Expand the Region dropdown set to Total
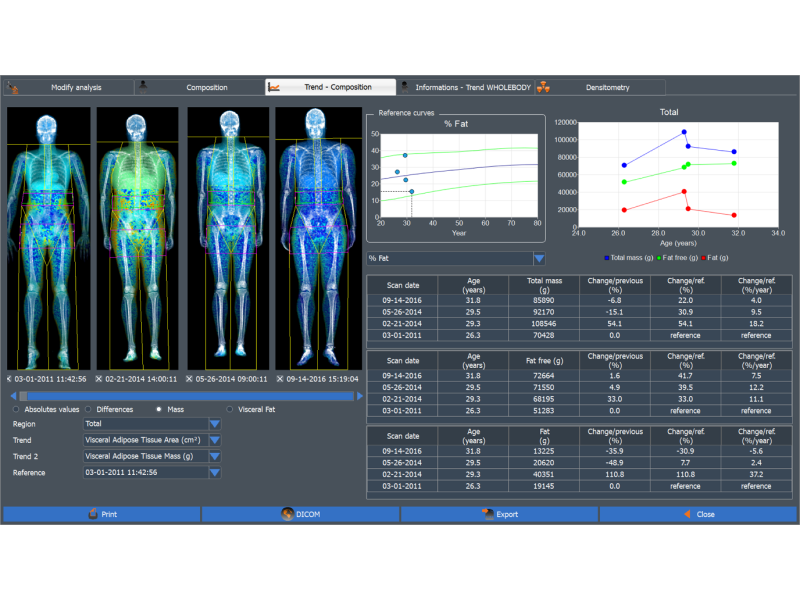The width and height of the screenshot is (800, 600). coord(214,424)
